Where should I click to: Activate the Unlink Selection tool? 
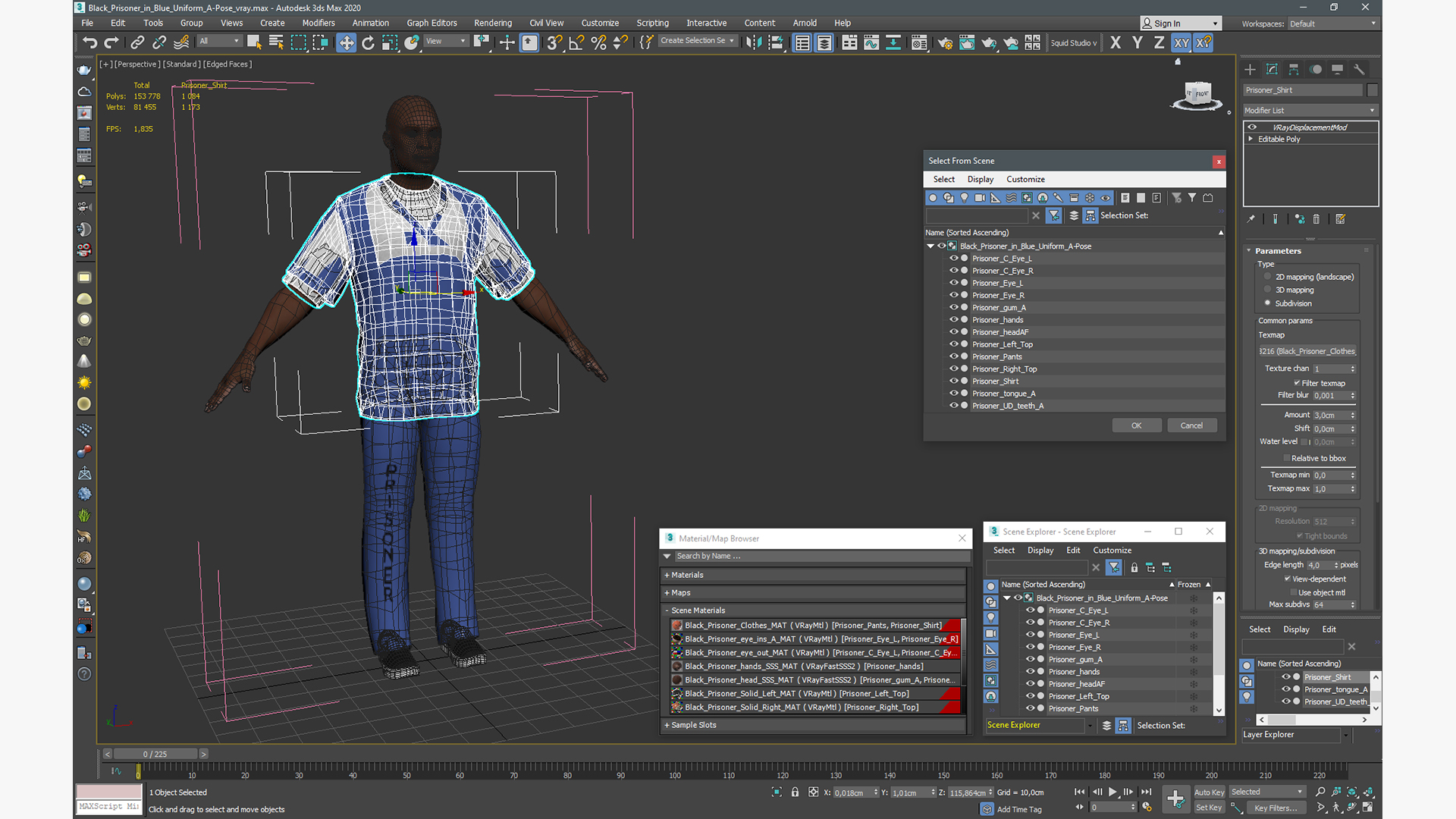pyautogui.click(x=159, y=42)
